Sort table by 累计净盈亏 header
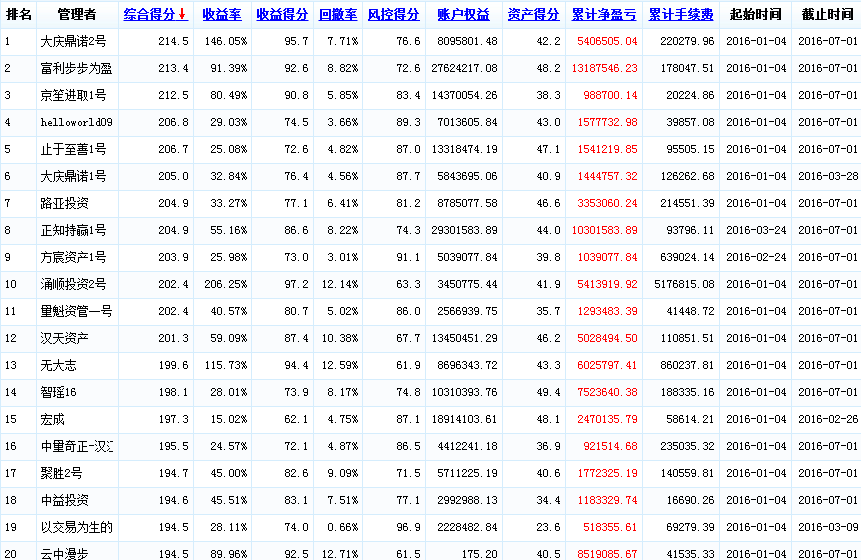The height and width of the screenshot is (560, 861). pyautogui.click(x=604, y=15)
